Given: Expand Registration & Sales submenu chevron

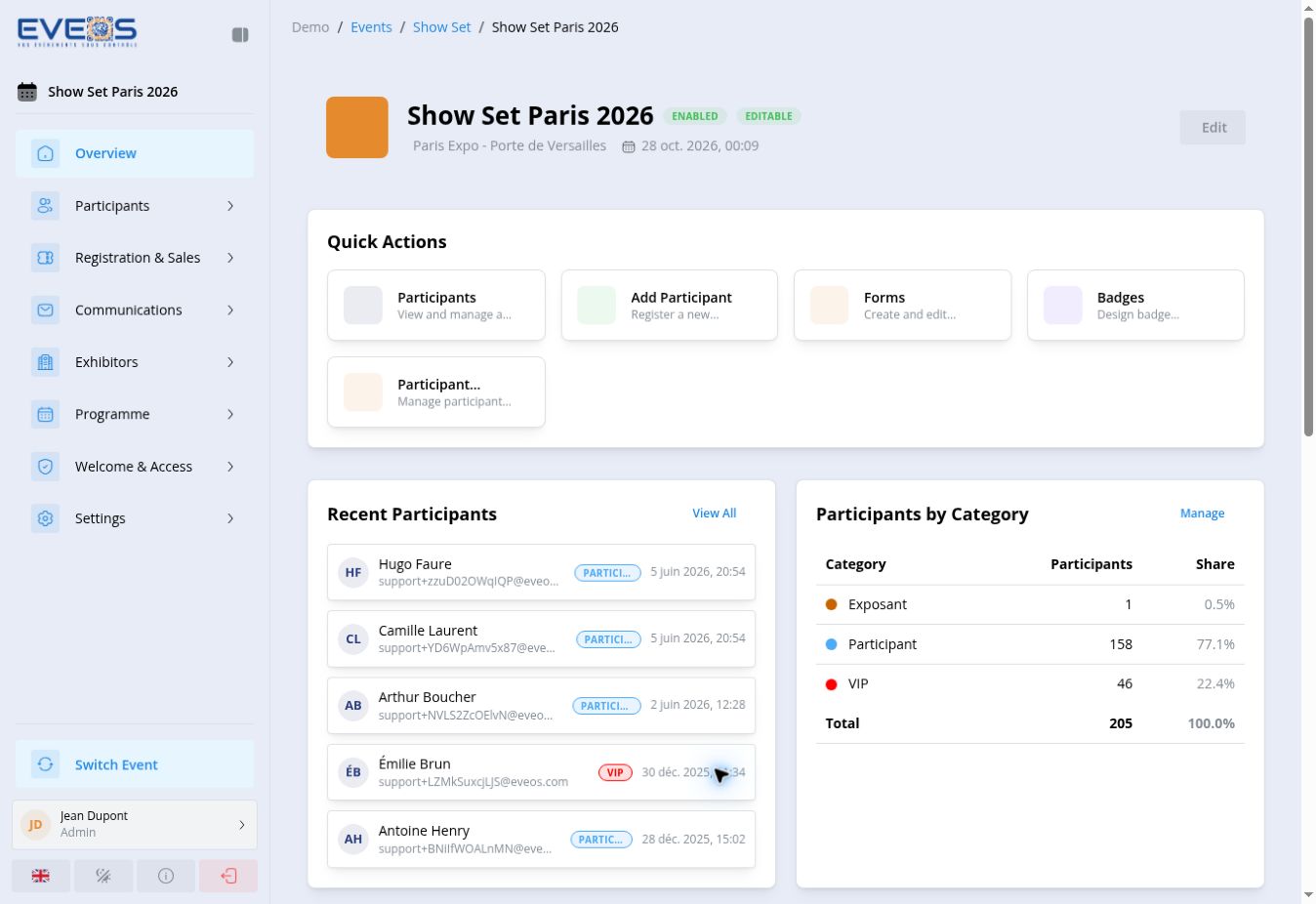Looking at the screenshot, I should coord(230,258).
